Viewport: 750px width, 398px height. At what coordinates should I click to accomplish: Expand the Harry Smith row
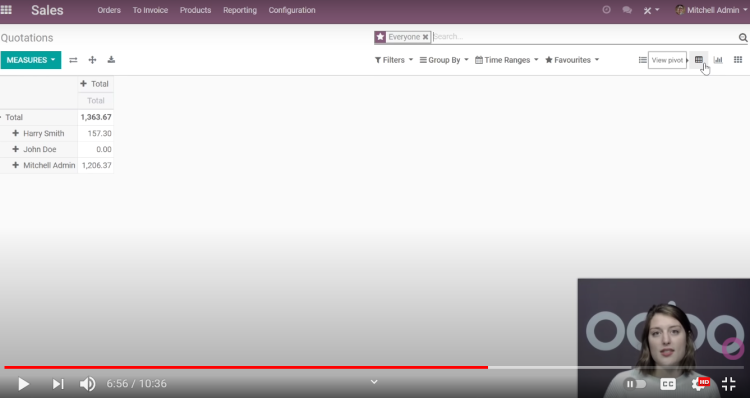(15, 133)
